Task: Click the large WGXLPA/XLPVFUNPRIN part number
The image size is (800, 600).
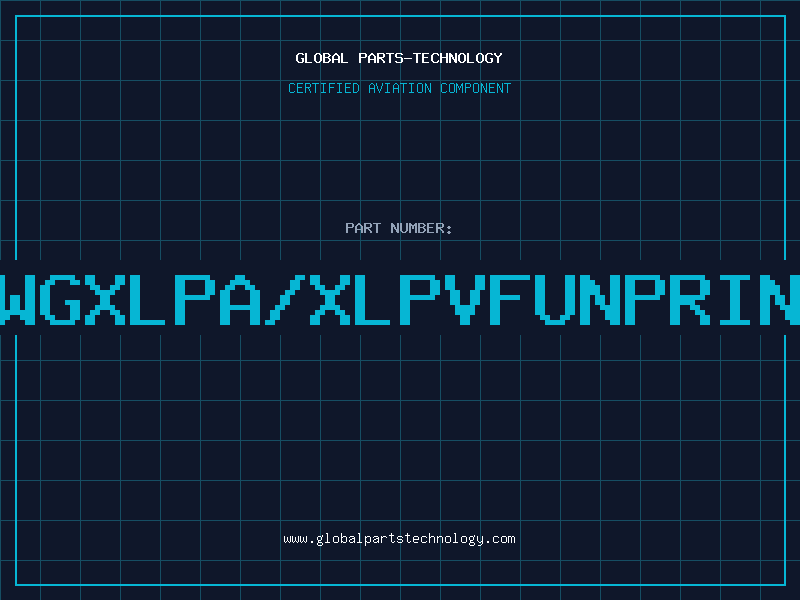Action: pos(400,299)
